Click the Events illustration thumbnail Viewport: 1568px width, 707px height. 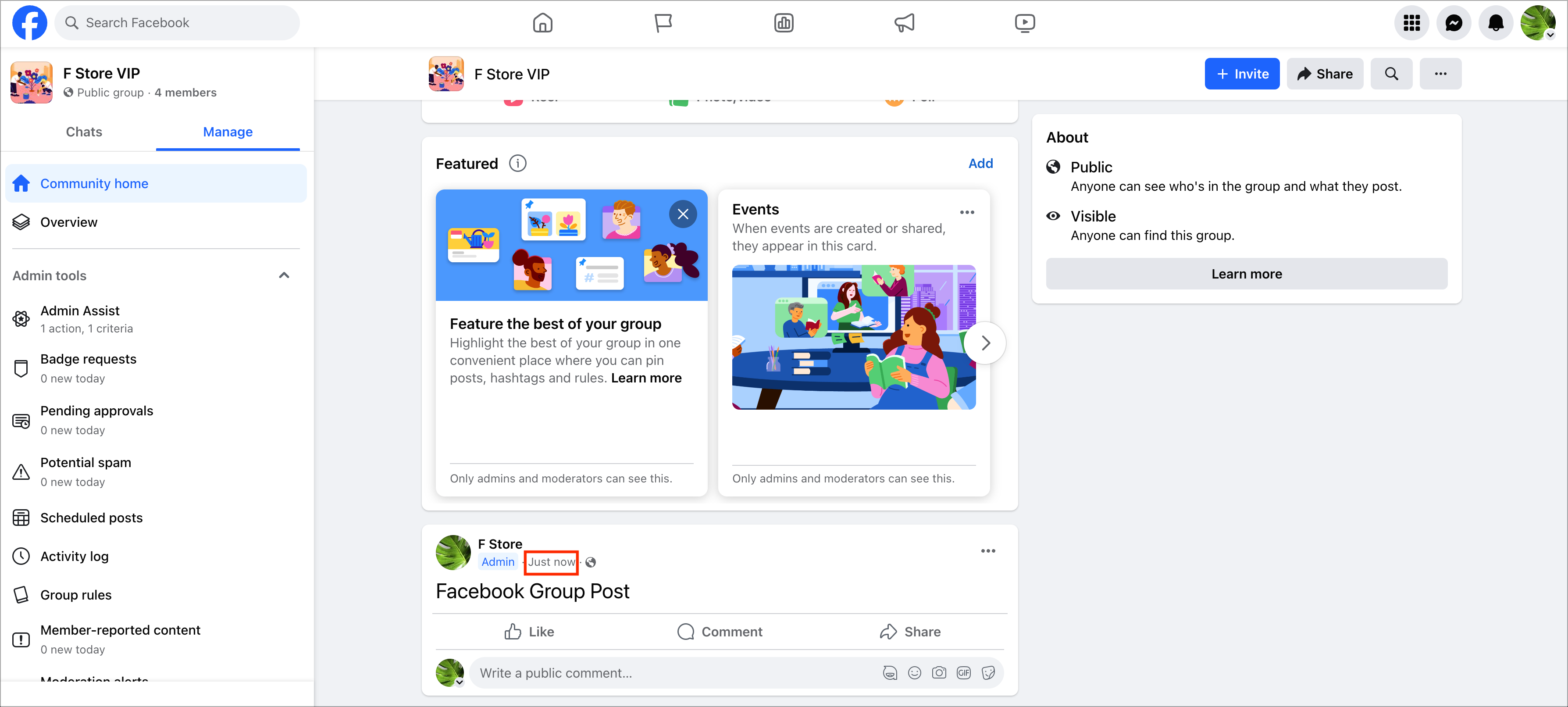(853, 337)
